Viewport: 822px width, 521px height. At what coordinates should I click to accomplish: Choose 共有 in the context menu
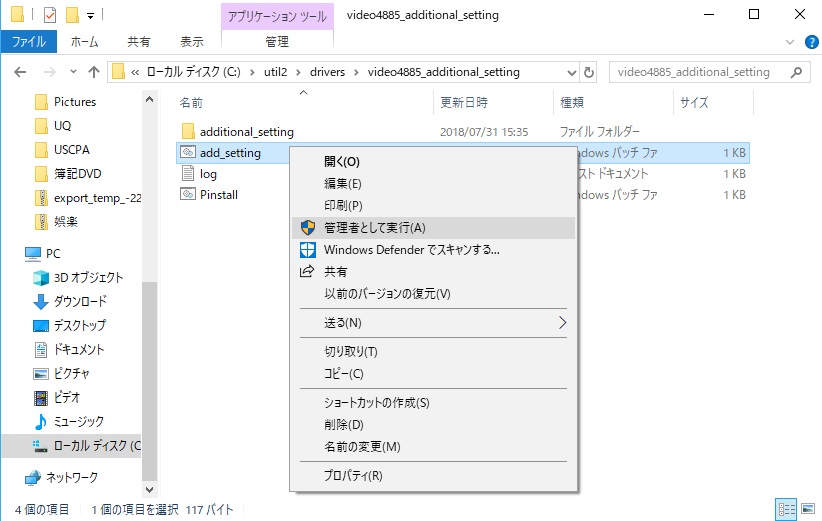tap(433, 272)
